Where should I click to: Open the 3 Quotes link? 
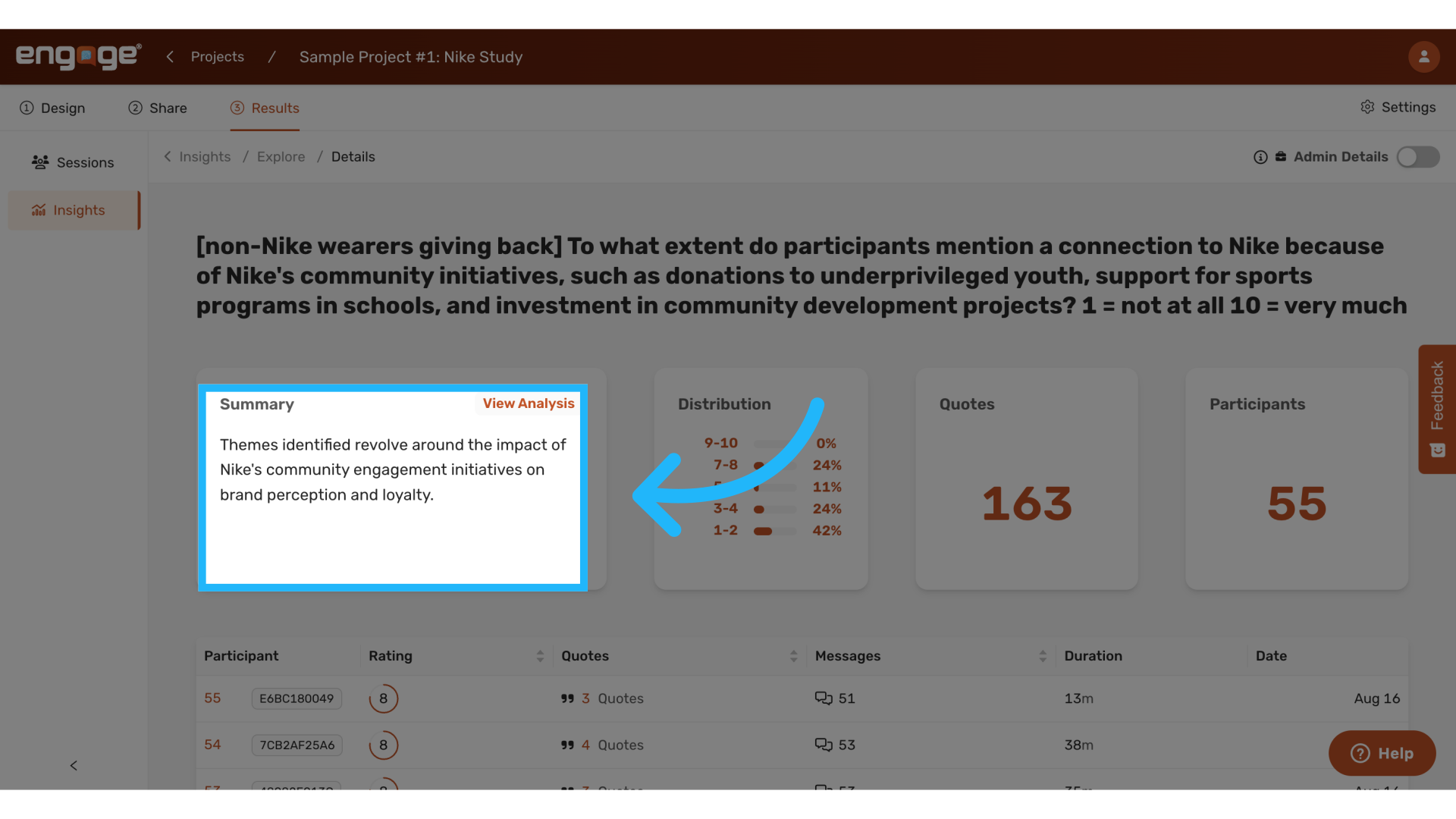coord(613,698)
